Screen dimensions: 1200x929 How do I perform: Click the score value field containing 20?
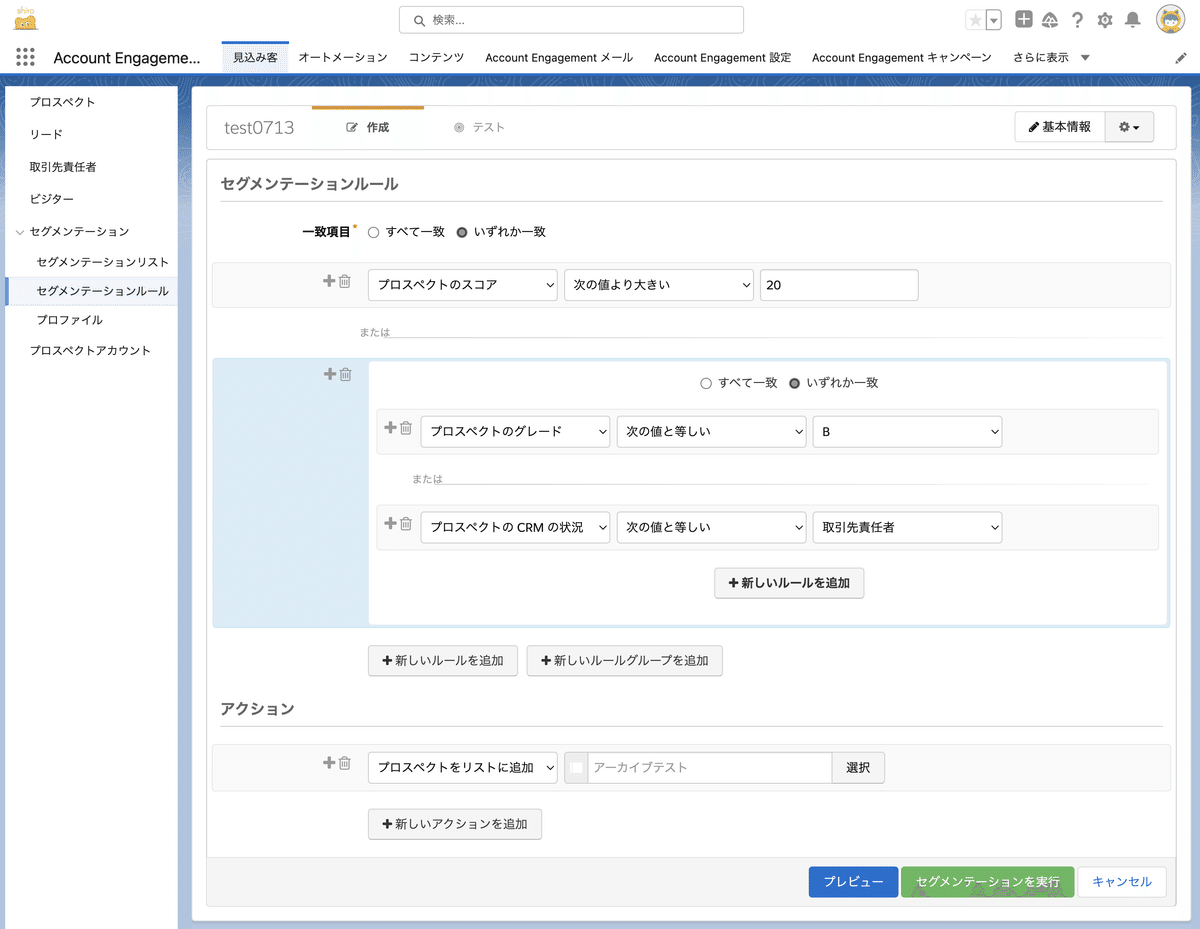[839, 285]
